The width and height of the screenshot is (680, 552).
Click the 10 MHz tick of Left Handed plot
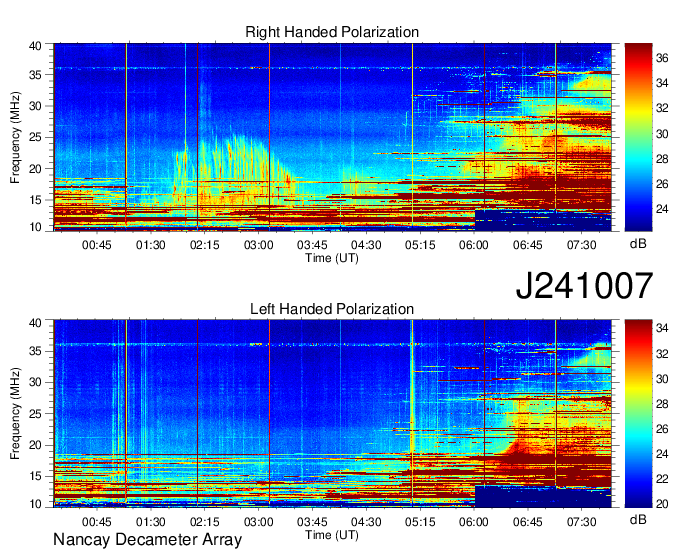pos(36,504)
